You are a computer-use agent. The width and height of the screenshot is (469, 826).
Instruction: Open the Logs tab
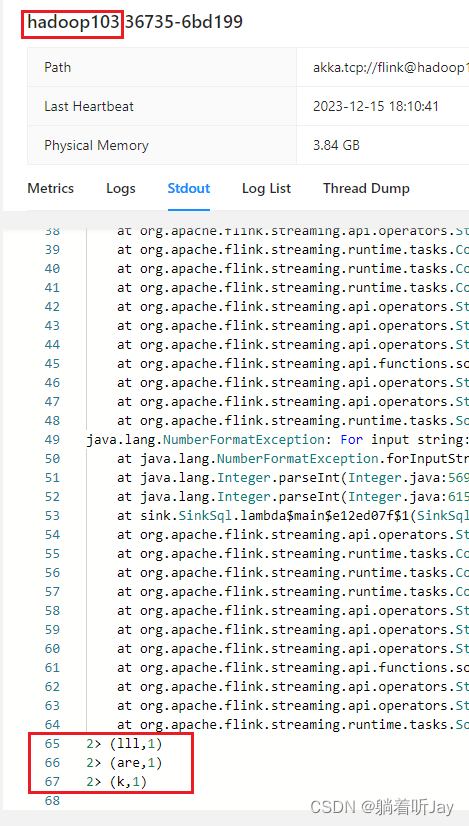(x=121, y=189)
